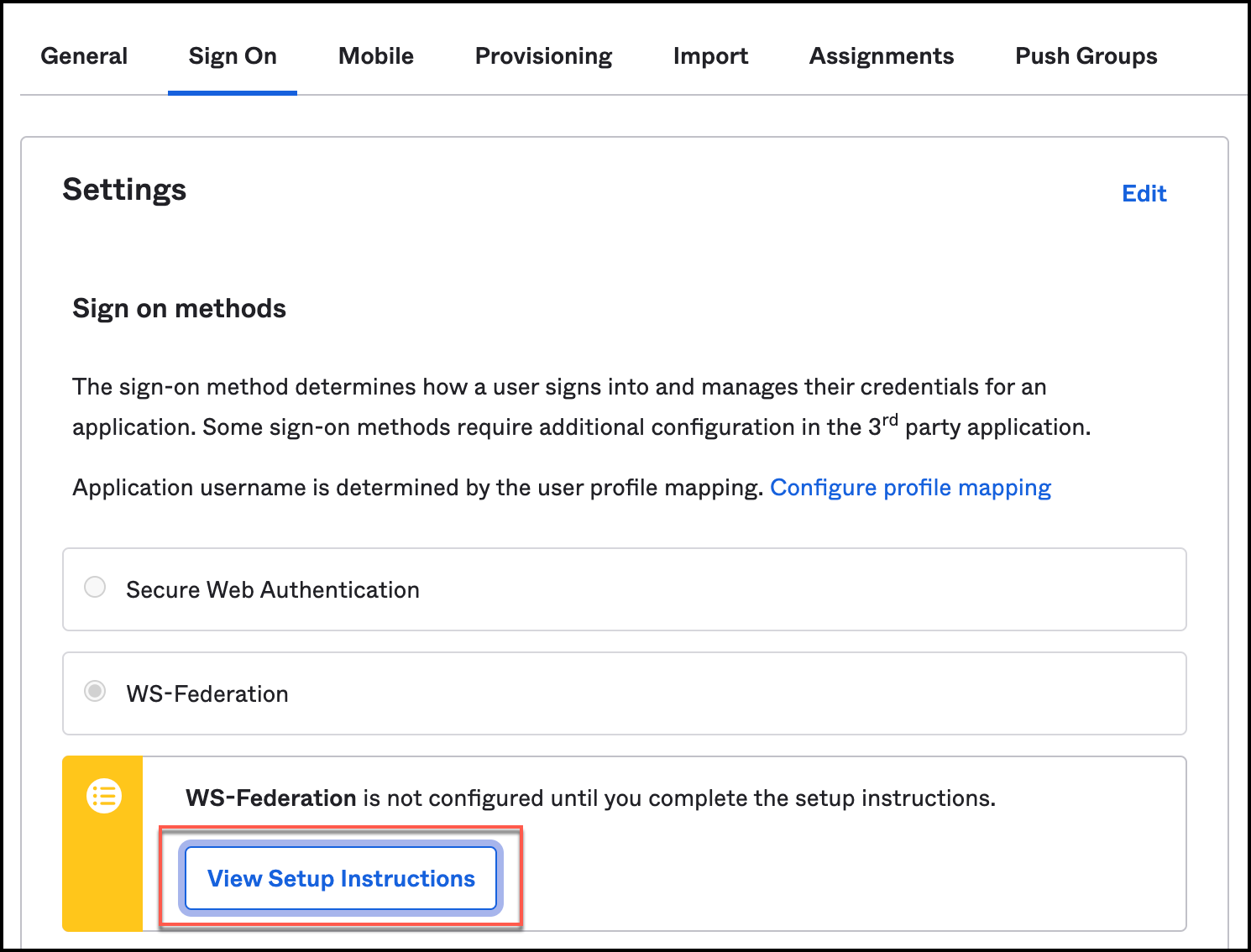The width and height of the screenshot is (1251, 952).
Task: Click the list icon in yellow banner
Action: tap(104, 796)
